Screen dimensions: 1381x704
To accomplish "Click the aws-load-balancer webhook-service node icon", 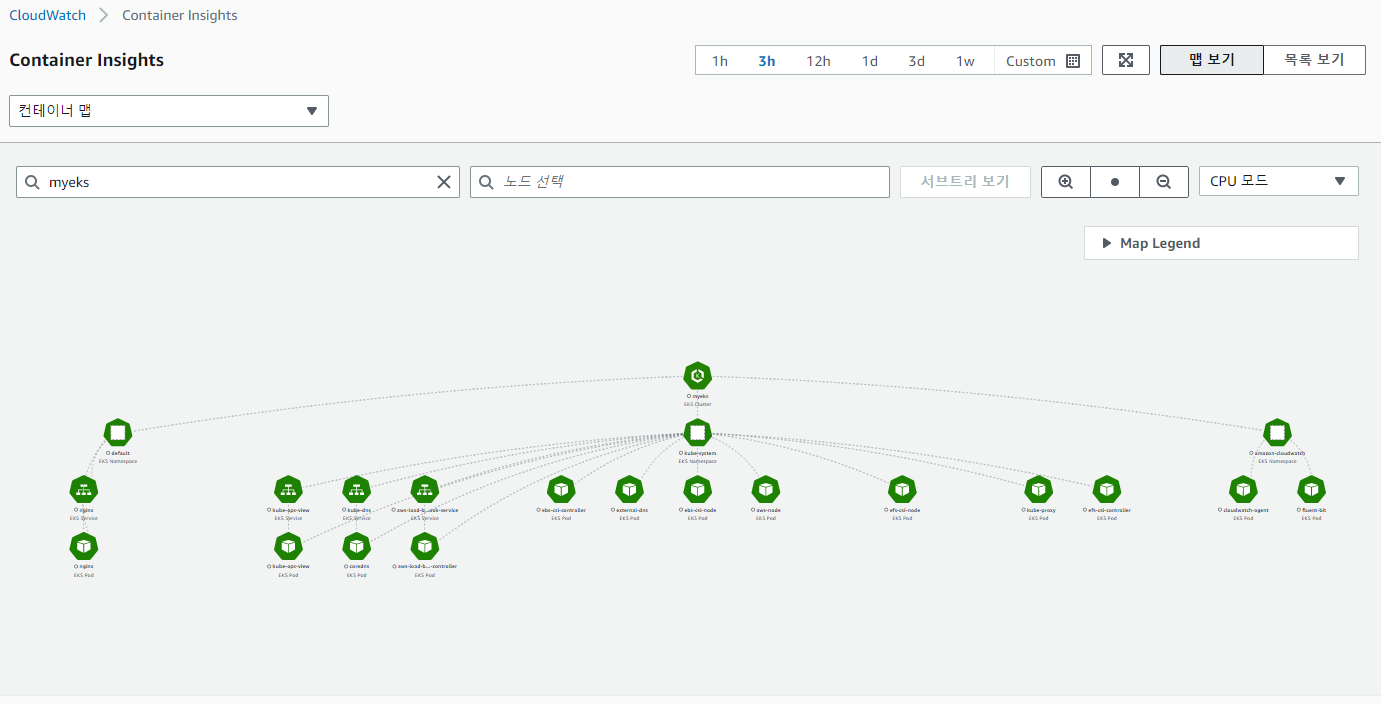I will coord(425,490).
